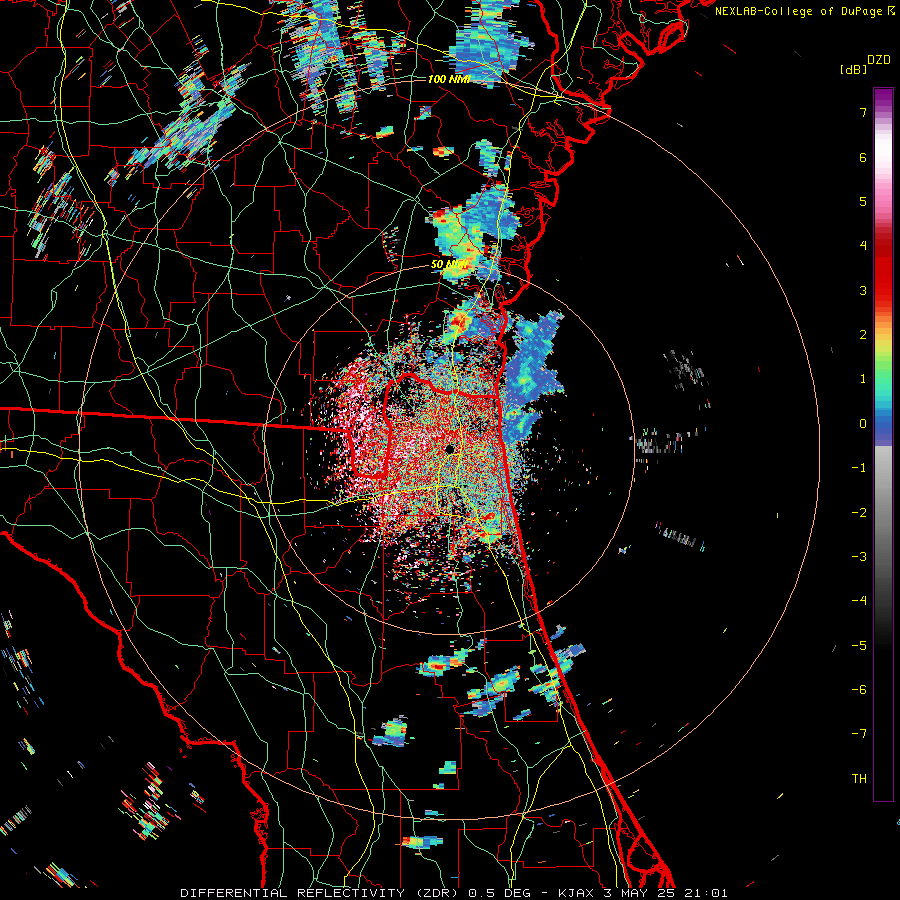Select the 0 value on color scale
This screenshot has width=900, height=900.
click(x=863, y=424)
